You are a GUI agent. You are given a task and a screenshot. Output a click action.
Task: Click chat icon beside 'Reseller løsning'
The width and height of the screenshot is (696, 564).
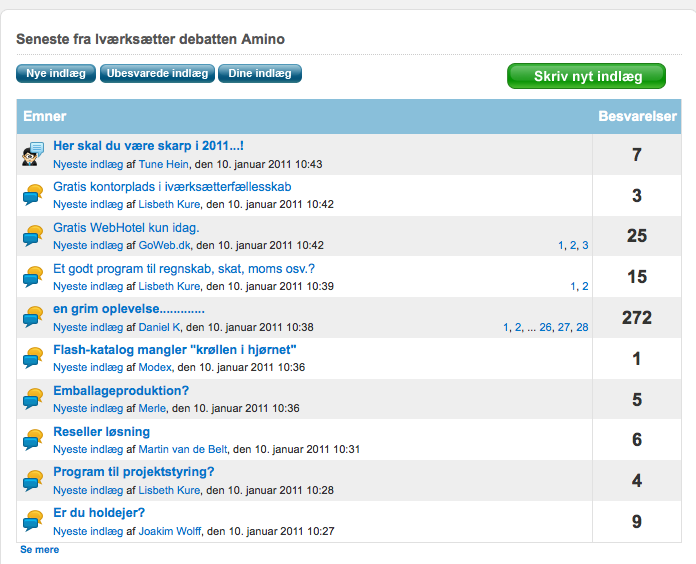[x=33, y=439]
